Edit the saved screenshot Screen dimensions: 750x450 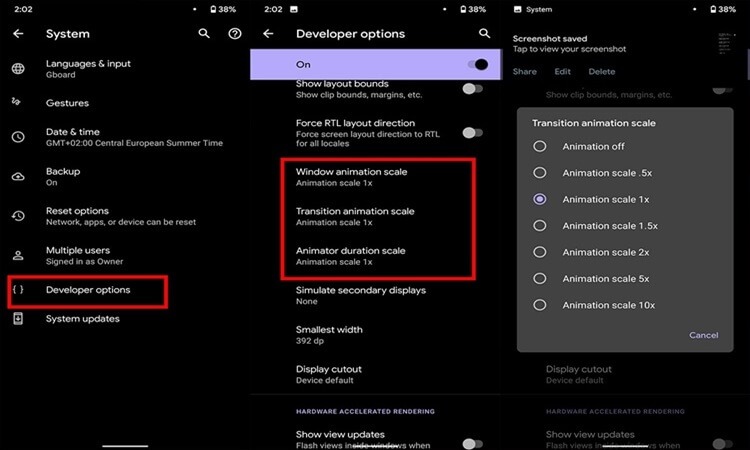point(562,71)
